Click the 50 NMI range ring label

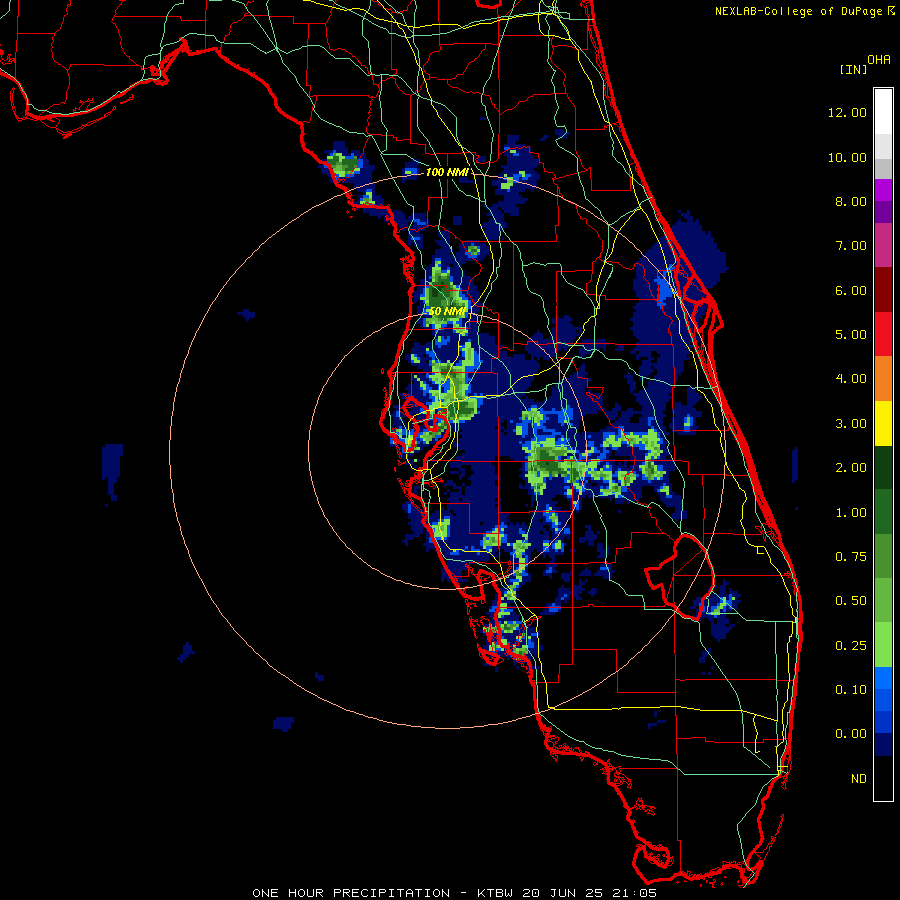(448, 311)
